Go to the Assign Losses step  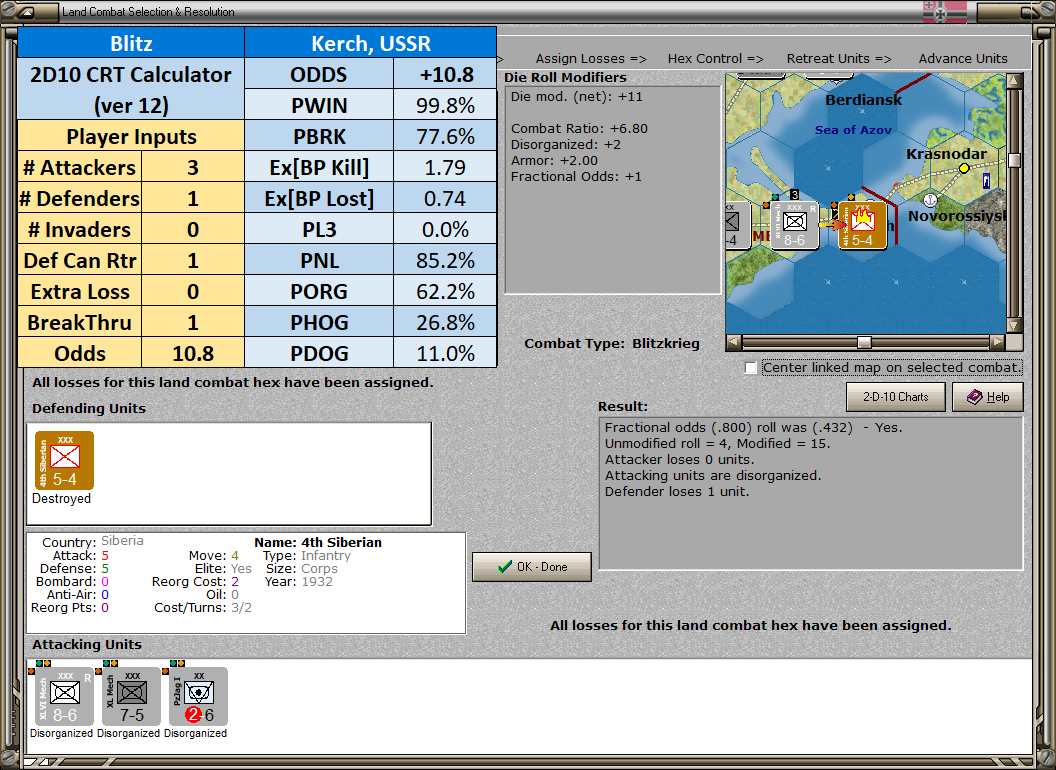(591, 59)
